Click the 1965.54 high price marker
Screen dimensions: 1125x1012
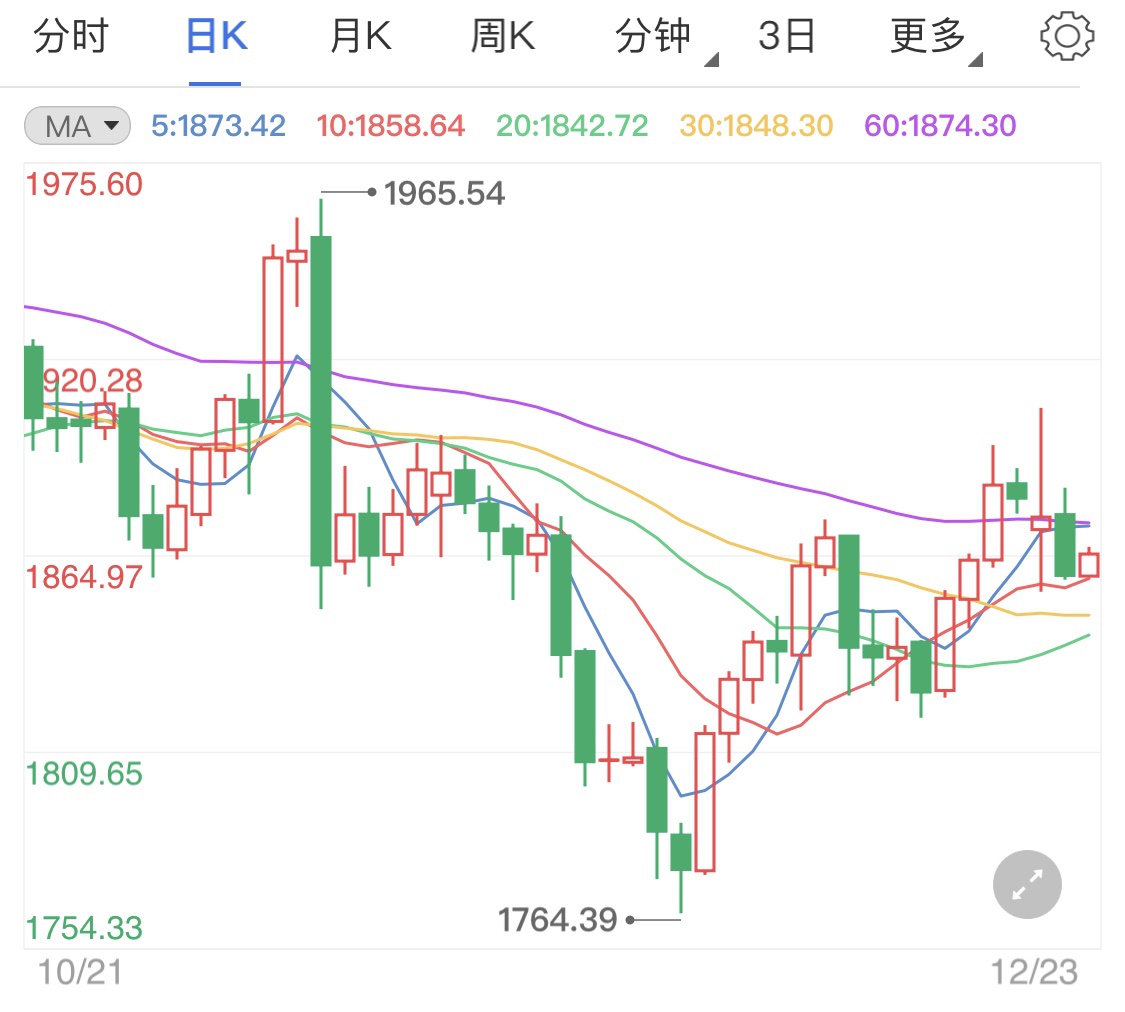click(x=444, y=192)
